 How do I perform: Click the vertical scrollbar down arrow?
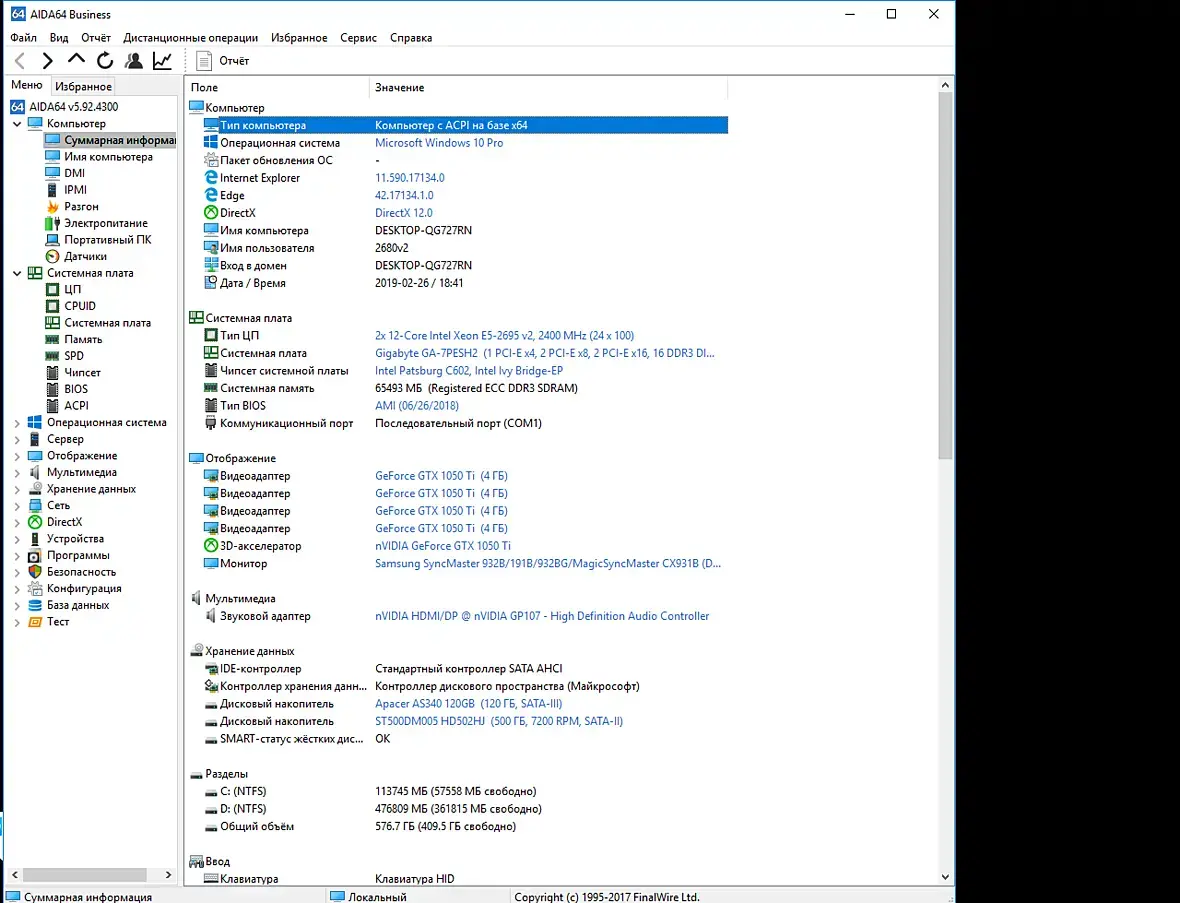tap(945, 877)
